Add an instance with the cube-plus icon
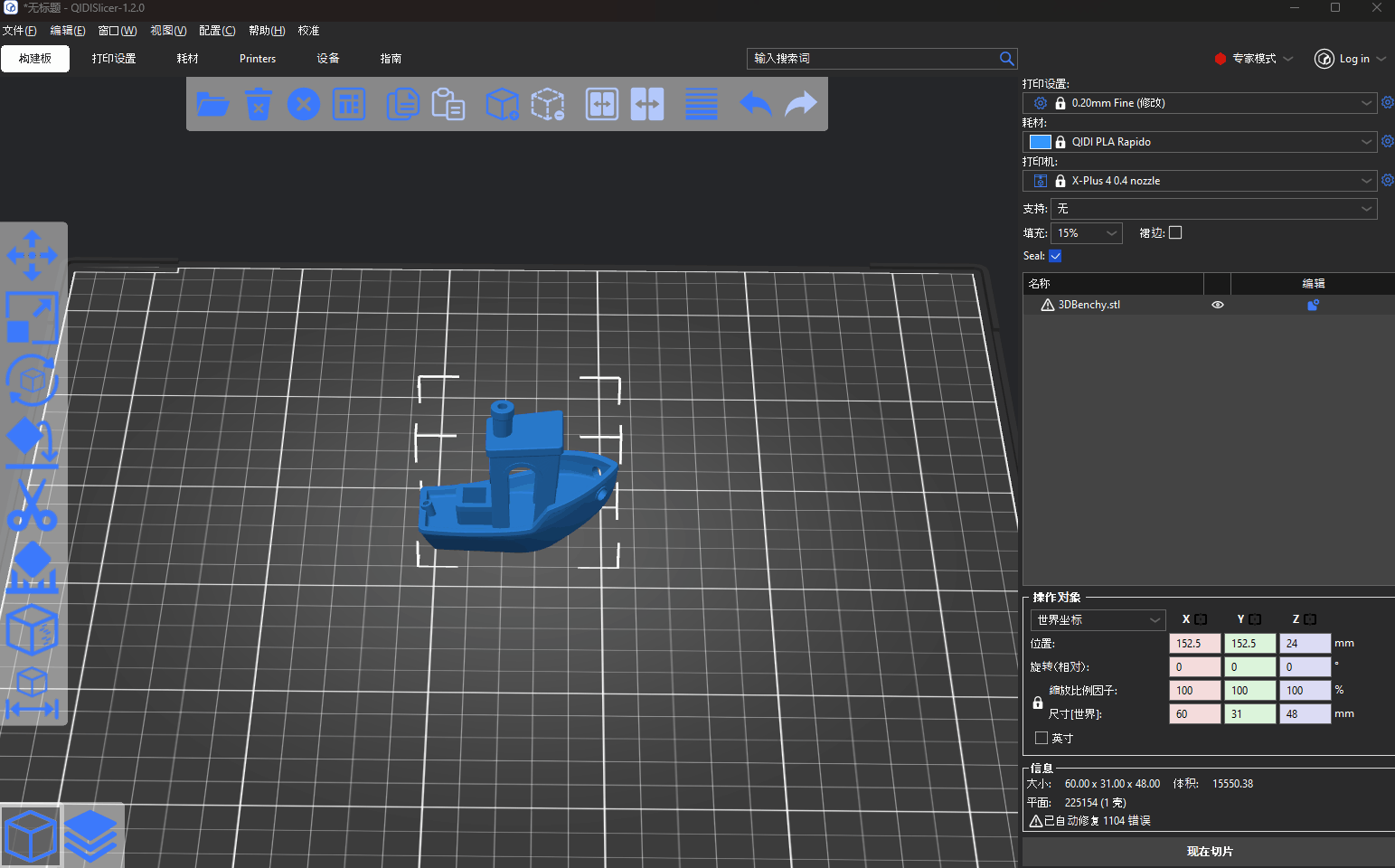 (x=502, y=104)
